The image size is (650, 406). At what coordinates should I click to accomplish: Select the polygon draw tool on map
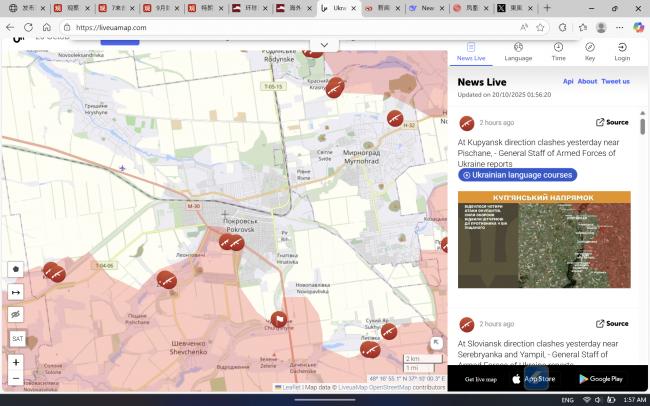16,269
